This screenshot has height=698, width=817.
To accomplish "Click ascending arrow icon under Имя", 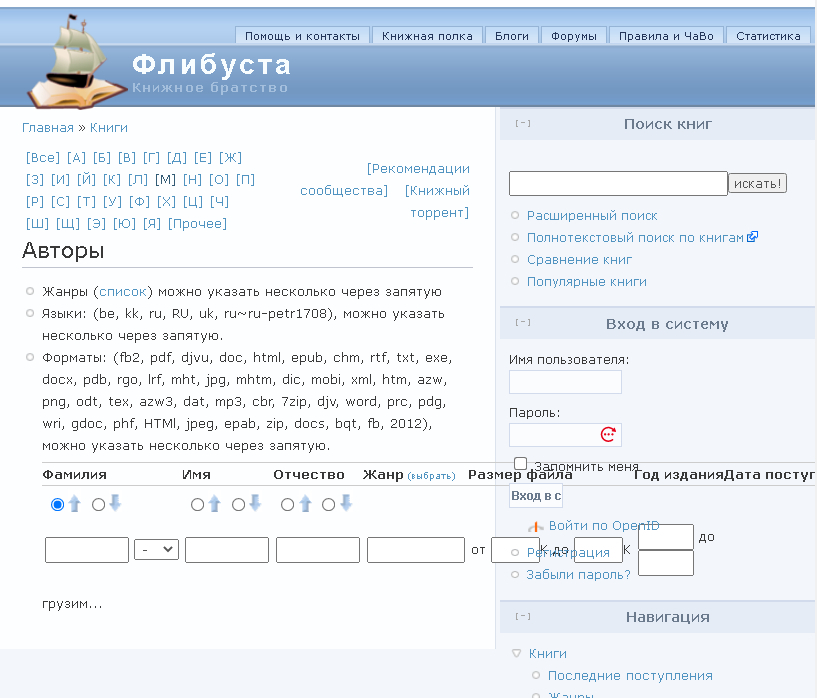I will click(x=215, y=504).
